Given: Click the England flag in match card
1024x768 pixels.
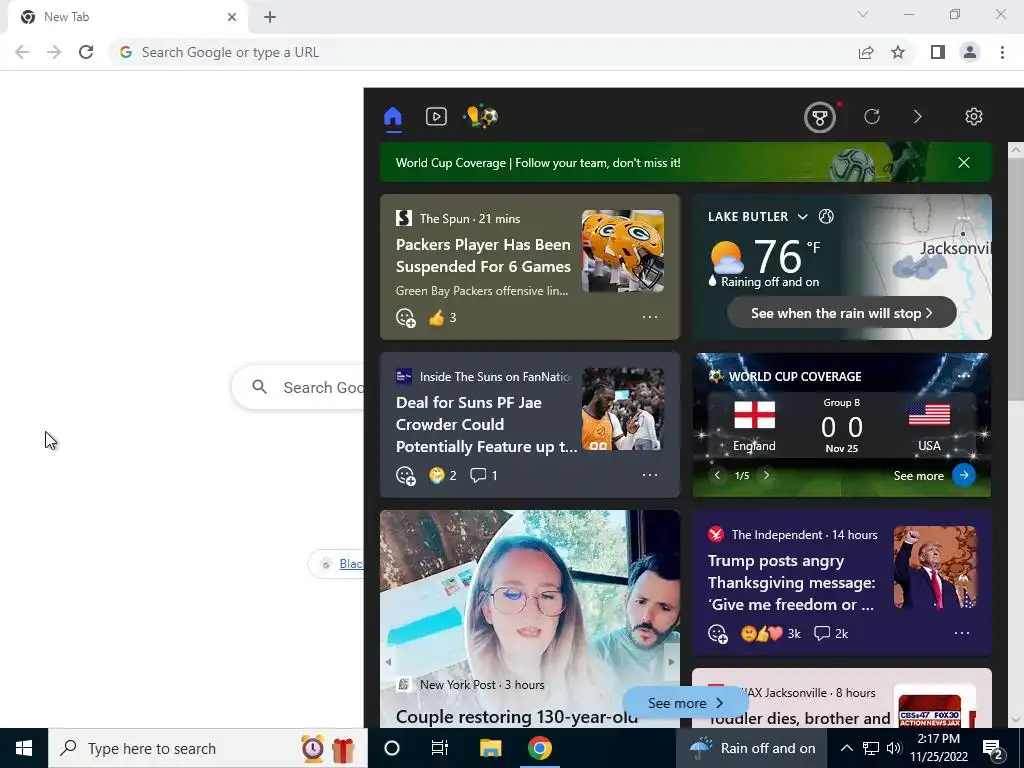Looking at the screenshot, I should pyautogui.click(x=754, y=415).
